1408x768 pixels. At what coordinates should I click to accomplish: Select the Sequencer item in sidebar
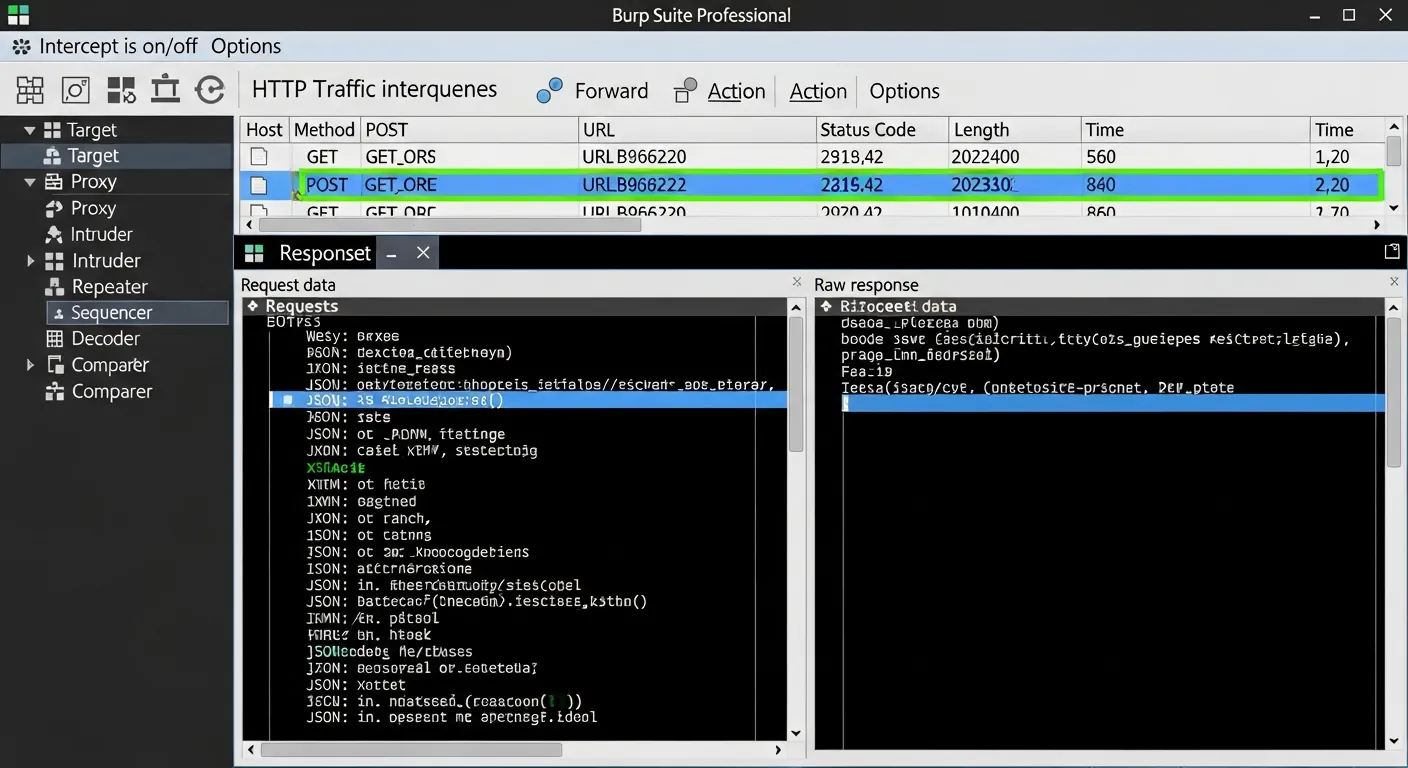pyautogui.click(x=111, y=313)
